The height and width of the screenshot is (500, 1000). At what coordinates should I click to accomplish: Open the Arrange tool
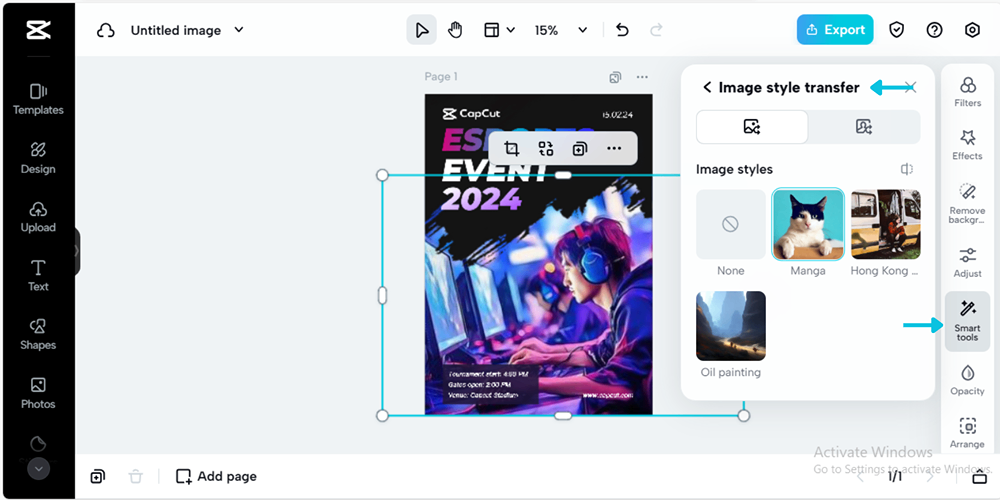point(967,434)
